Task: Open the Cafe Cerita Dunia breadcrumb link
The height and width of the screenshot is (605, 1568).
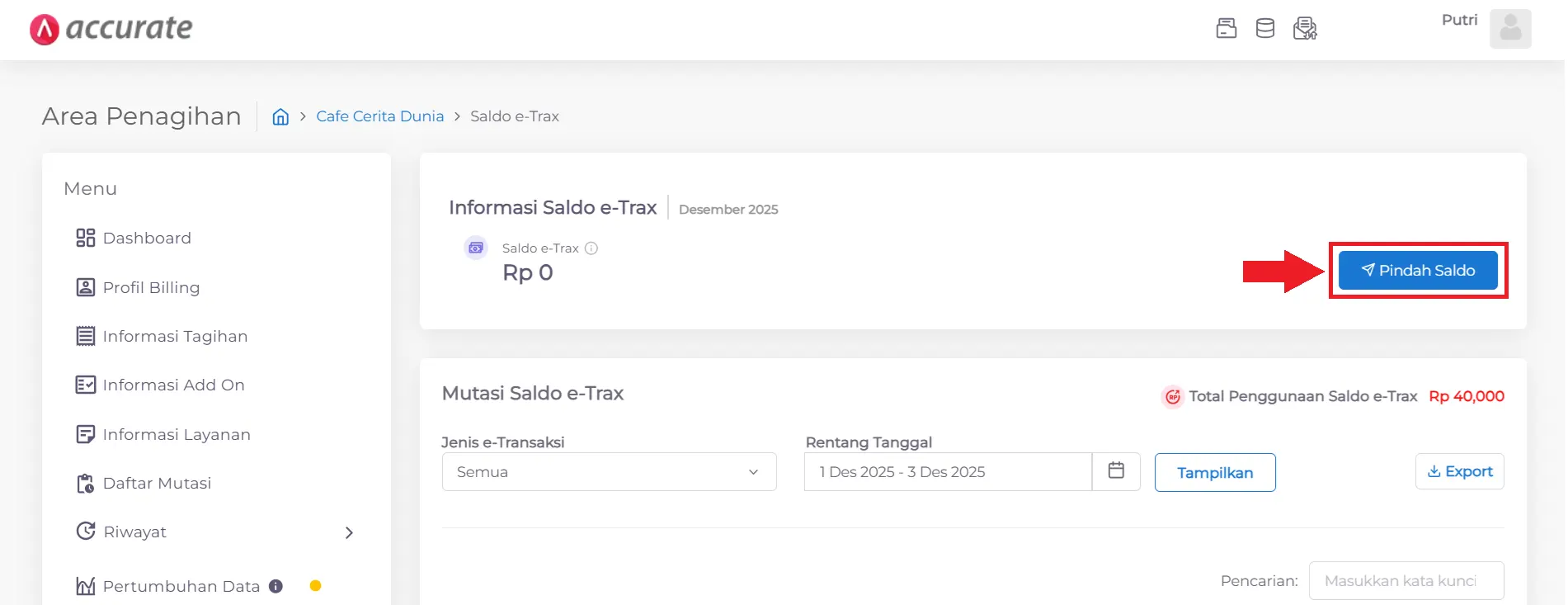Action: point(379,116)
